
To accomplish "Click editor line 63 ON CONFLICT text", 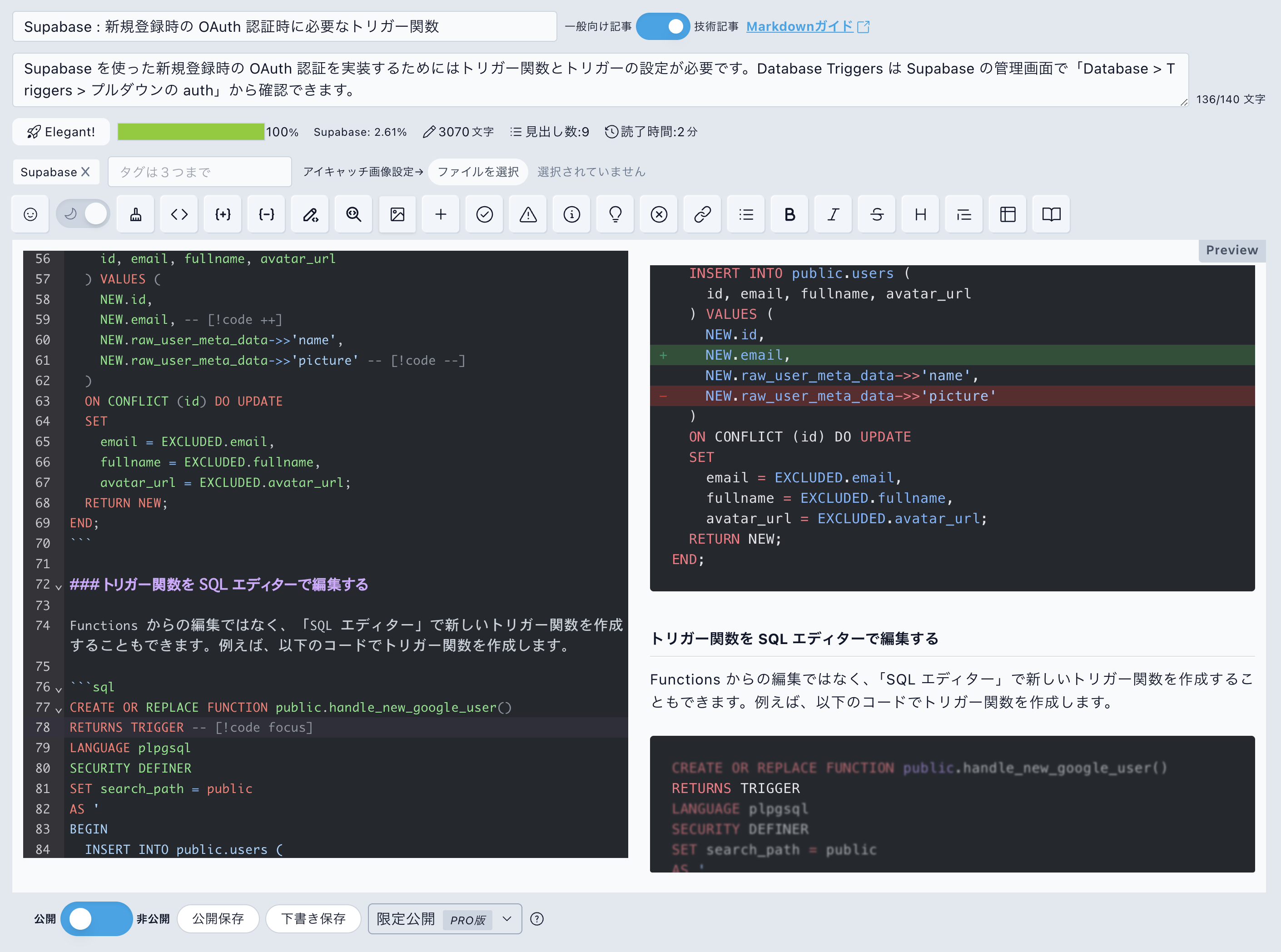I will 183,401.
